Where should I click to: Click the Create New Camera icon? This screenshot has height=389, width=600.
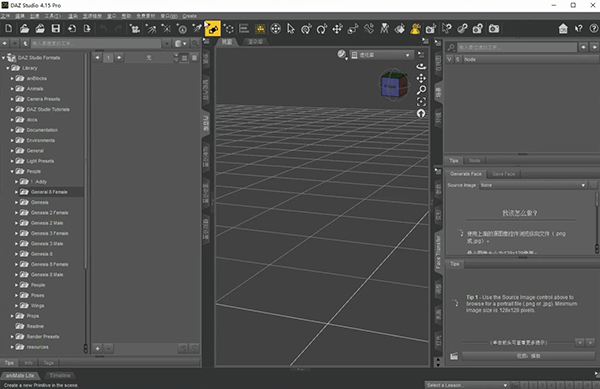135,29
